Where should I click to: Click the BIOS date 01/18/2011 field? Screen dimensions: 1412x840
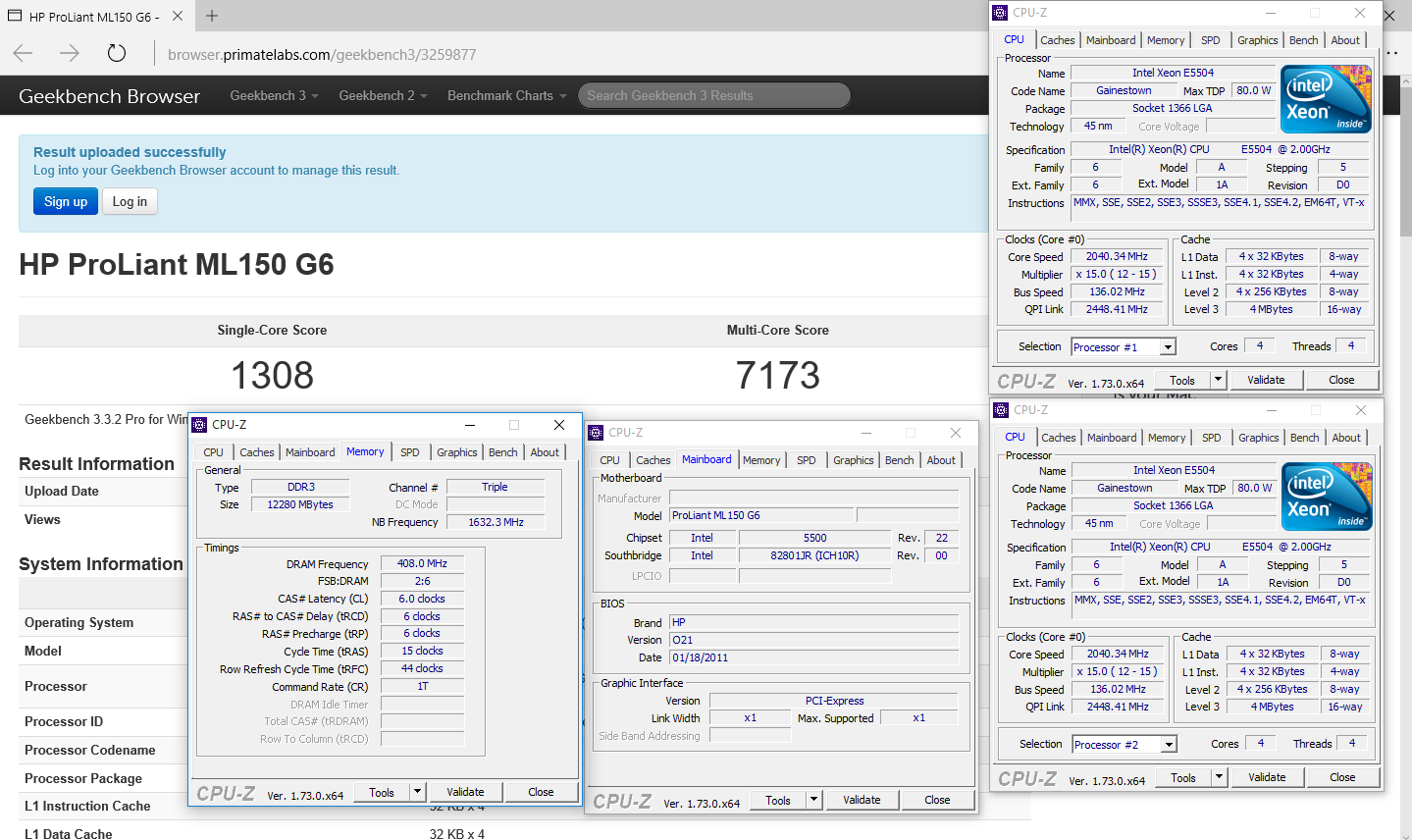(x=813, y=657)
